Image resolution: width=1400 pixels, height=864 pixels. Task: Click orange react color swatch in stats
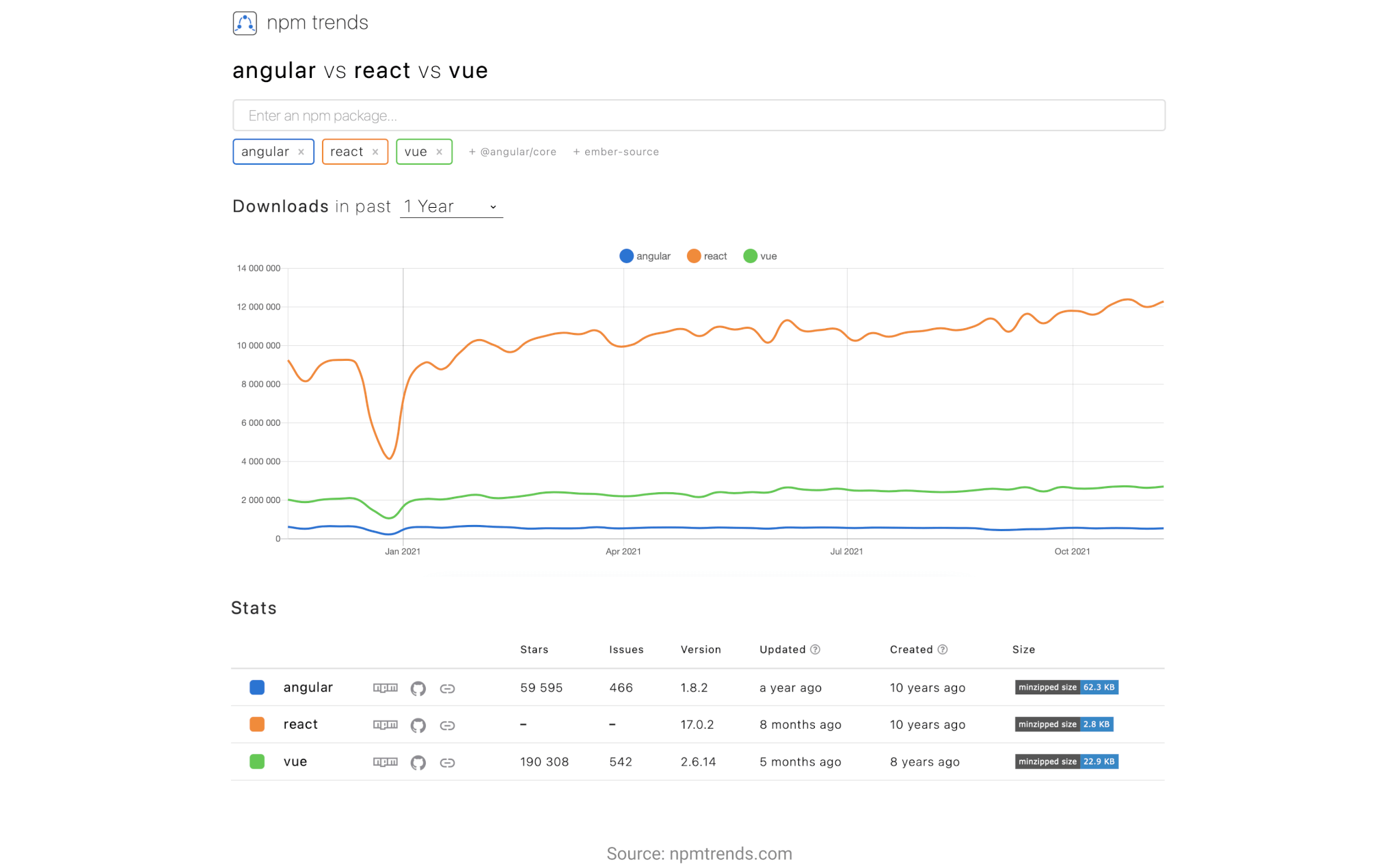click(x=257, y=724)
